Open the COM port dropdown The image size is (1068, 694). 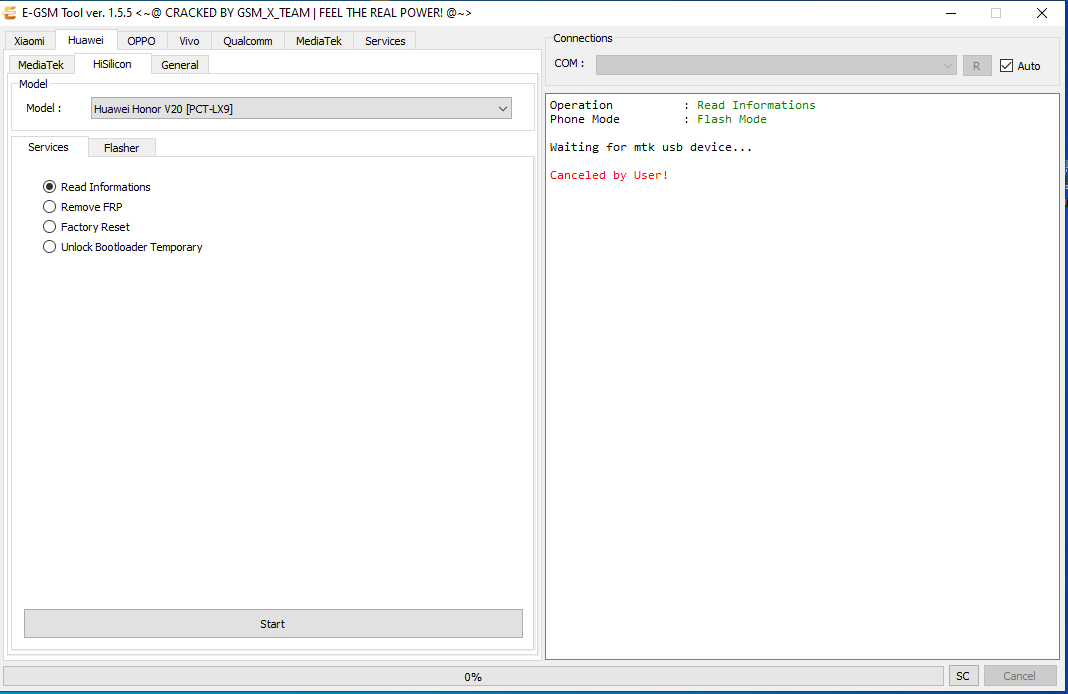pyautogui.click(x=948, y=64)
